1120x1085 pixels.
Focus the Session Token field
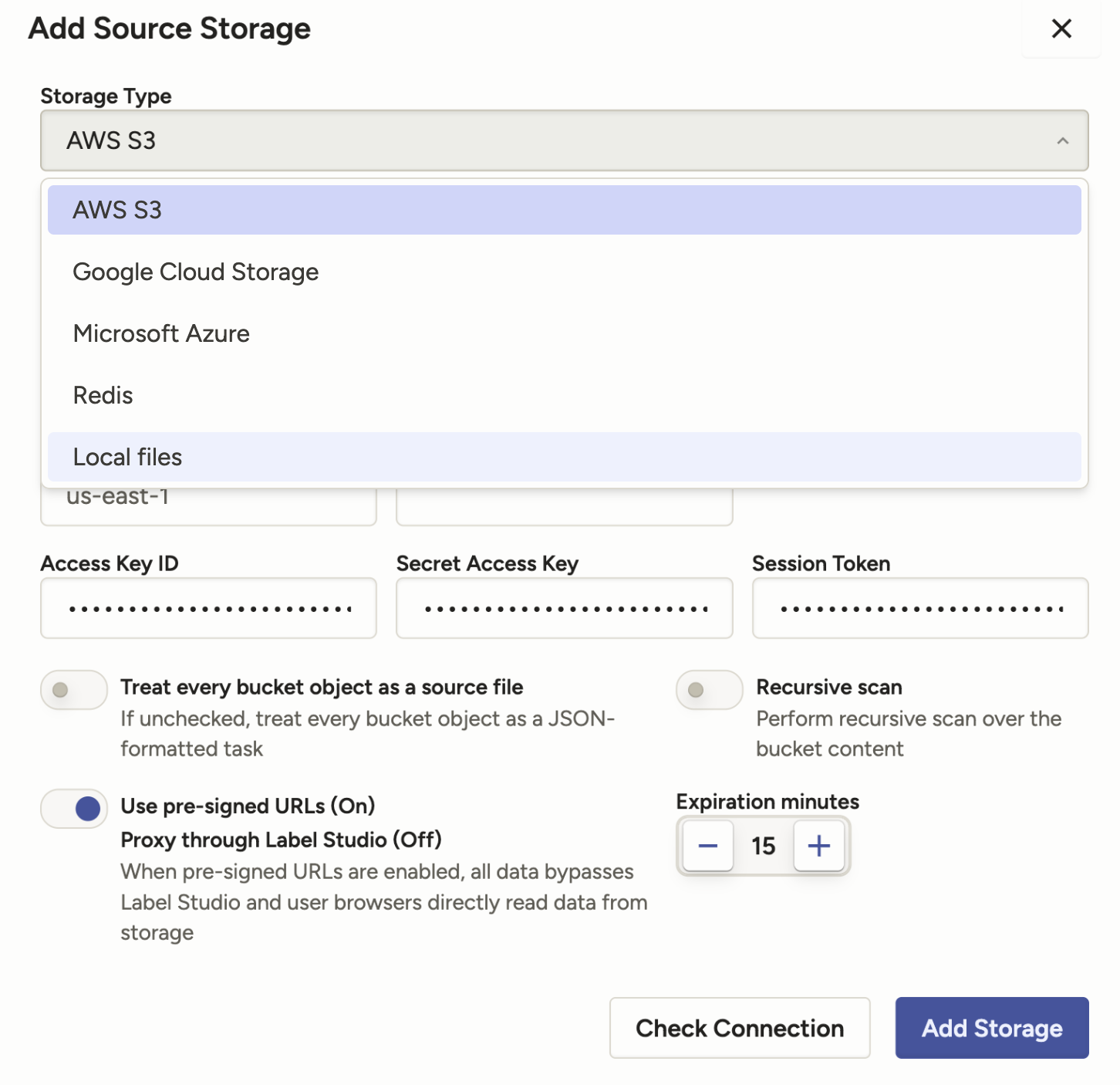[x=920, y=608]
